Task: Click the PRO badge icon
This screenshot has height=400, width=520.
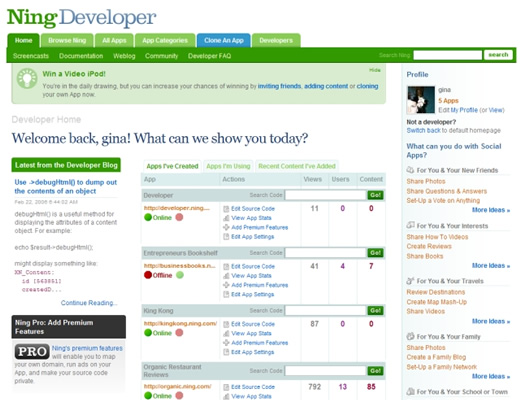Action: 32,352
